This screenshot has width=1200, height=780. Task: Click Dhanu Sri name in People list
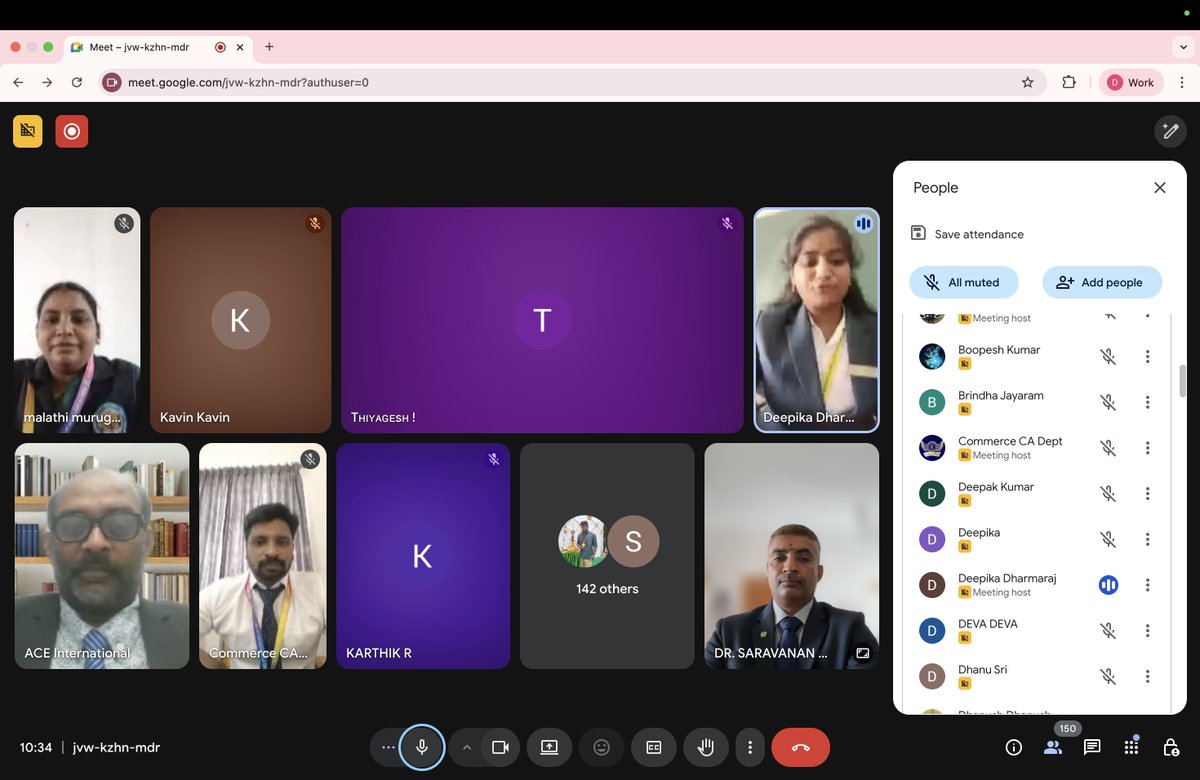(983, 670)
